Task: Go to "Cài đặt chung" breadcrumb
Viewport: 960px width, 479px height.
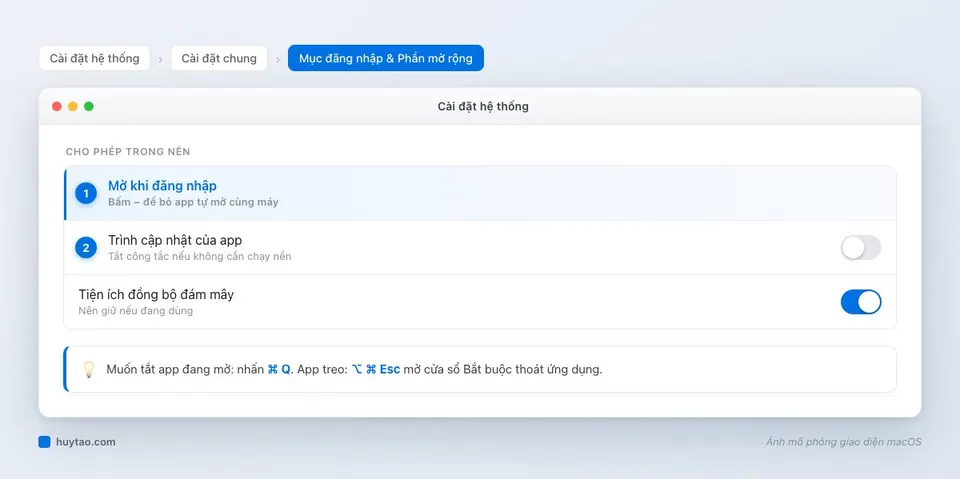Action: (219, 58)
